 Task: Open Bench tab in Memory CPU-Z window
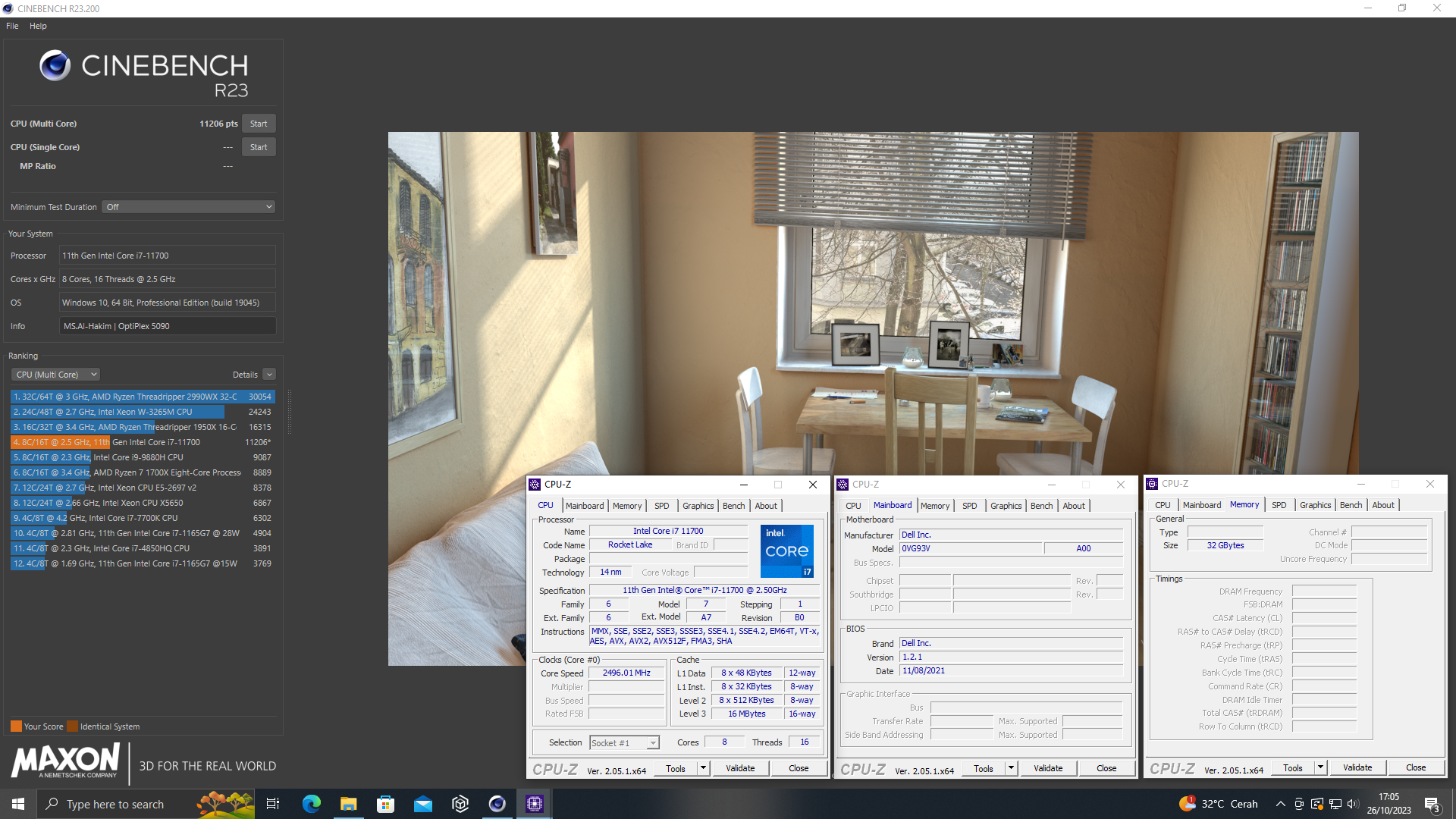[1351, 505]
